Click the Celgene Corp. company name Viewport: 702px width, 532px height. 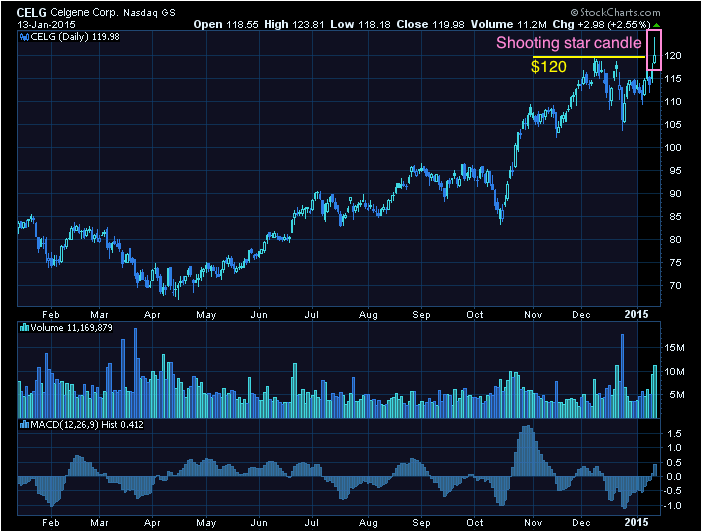coord(85,13)
